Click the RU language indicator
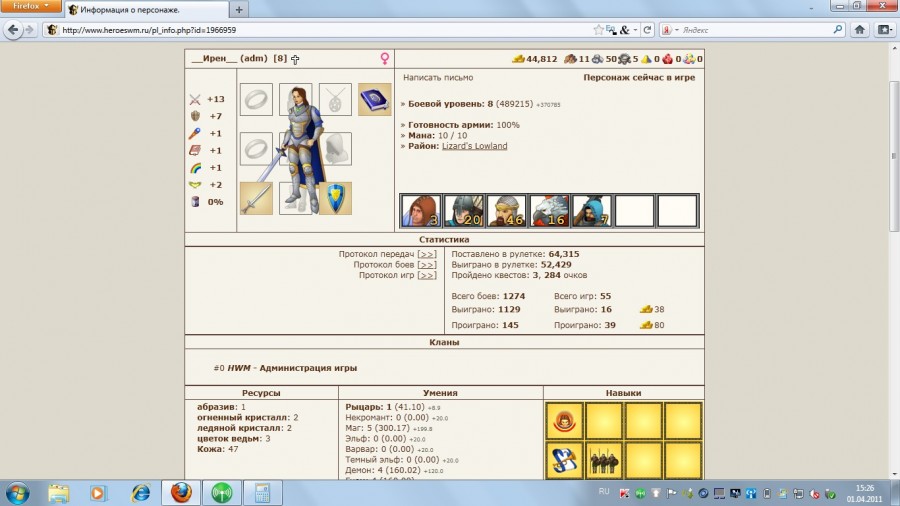Screen dimensions: 900x506 (x=604, y=492)
